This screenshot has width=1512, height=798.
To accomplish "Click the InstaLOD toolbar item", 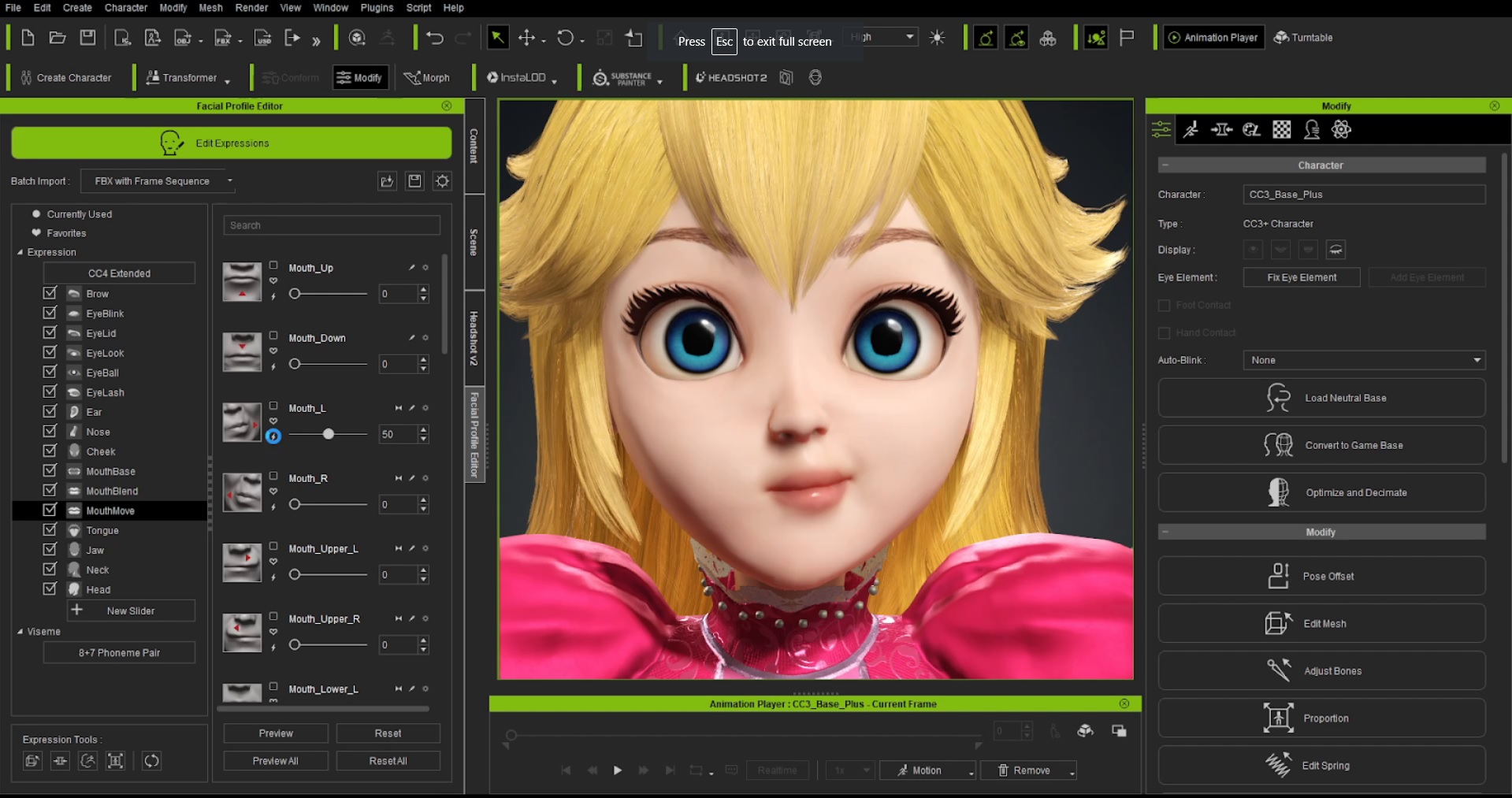I will point(517,77).
